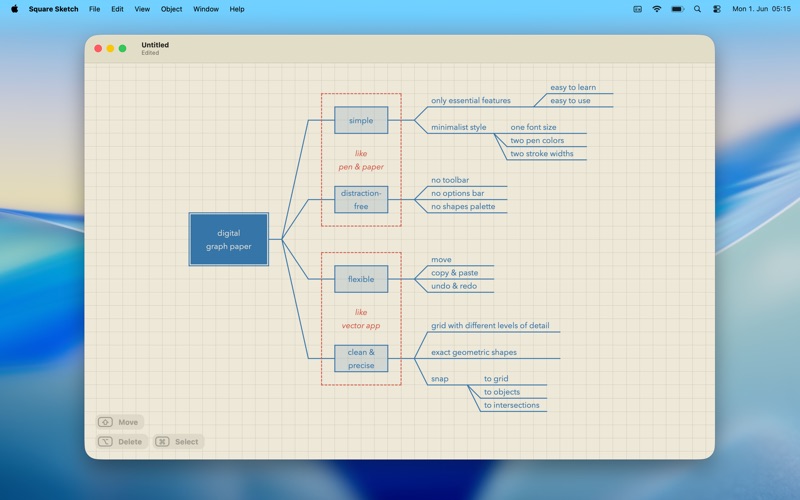Open Control Center icon in menu bar
This screenshot has height=500, width=800.
(717, 9)
